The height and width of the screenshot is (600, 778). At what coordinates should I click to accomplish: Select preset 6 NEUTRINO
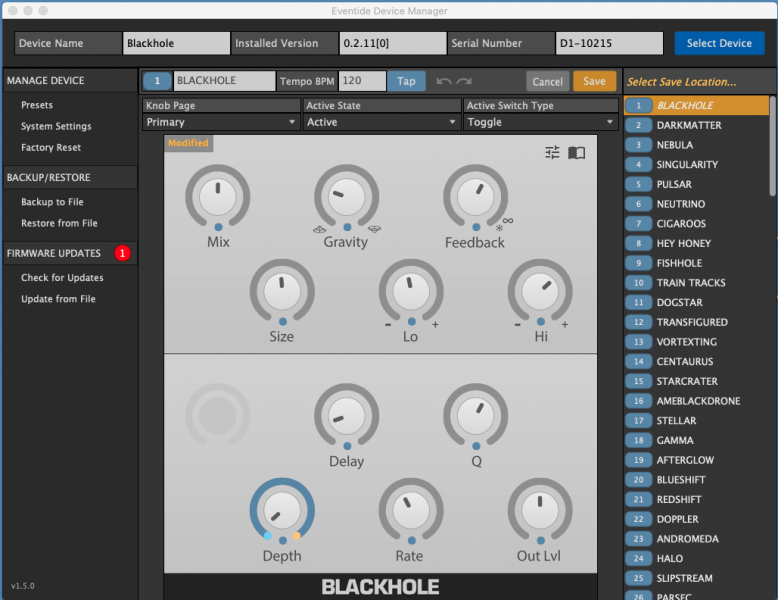point(696,204)
